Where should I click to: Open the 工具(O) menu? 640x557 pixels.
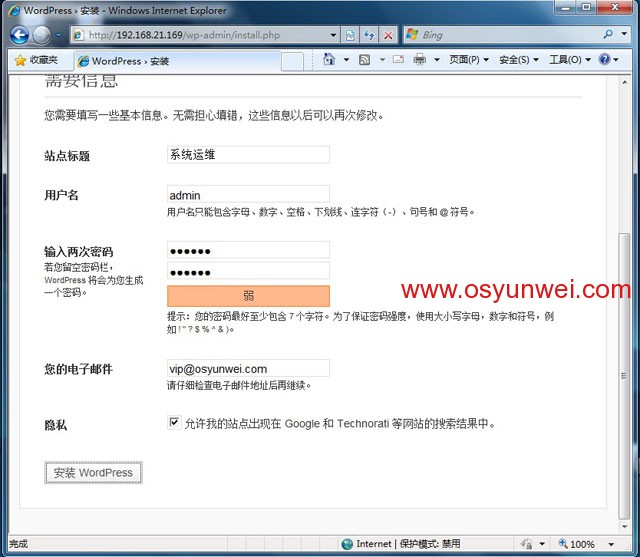[570, 60]
